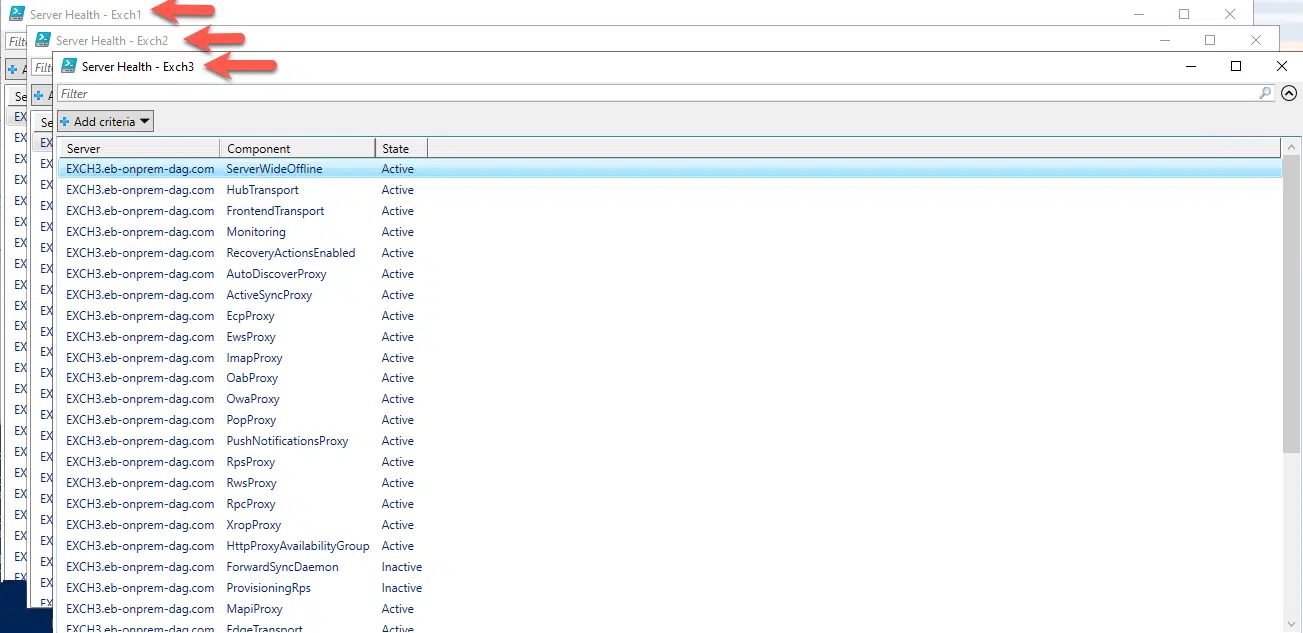Viewport: 1303px width, 633px height.
Task: Select the EcpProxy row
Action: 669,316
